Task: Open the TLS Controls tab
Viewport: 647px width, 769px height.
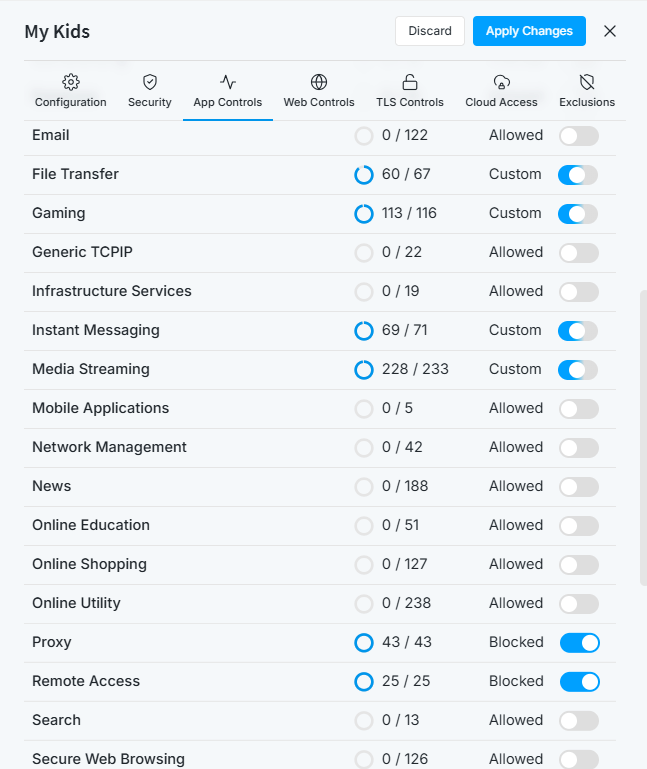Action: [x=410, y=91]
